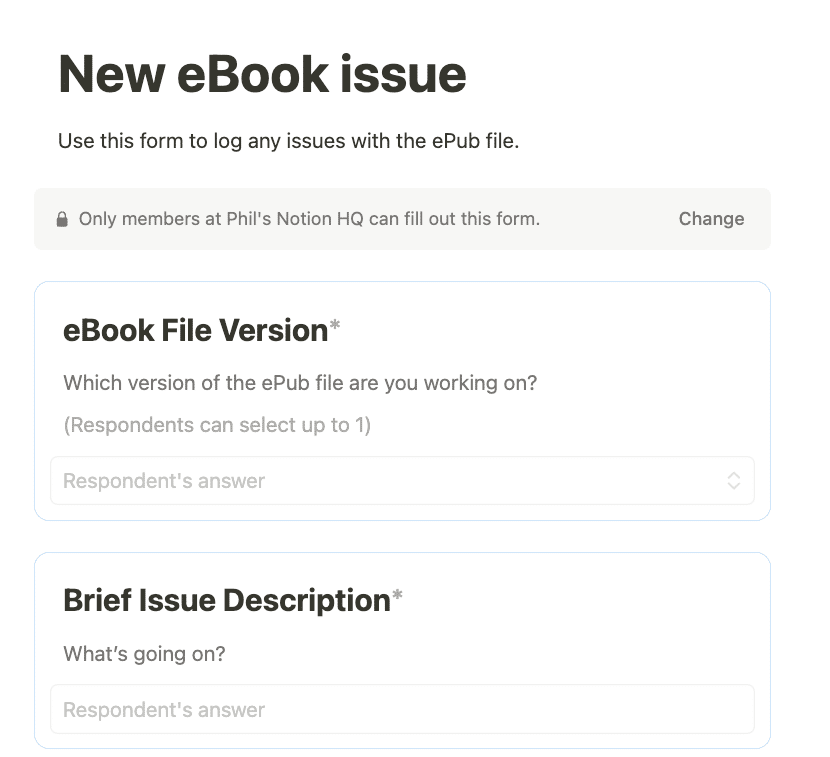Edit the "What's going on?" help text
Viewport: 830px width, 757px height.
pos(144,654)
